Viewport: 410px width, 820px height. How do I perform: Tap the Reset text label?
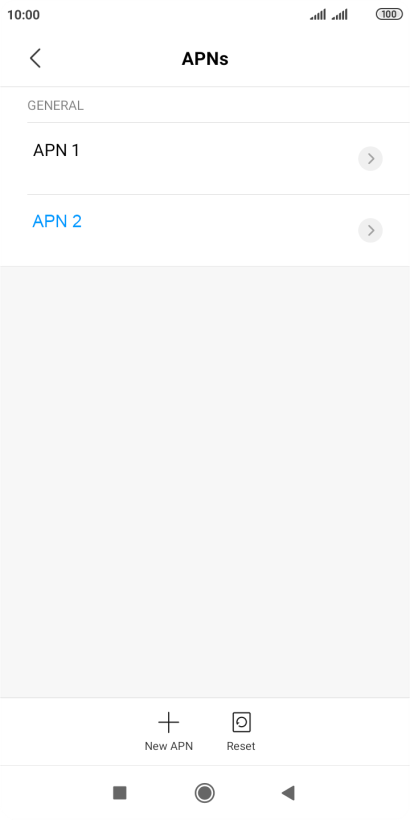[x=241, y=746]
